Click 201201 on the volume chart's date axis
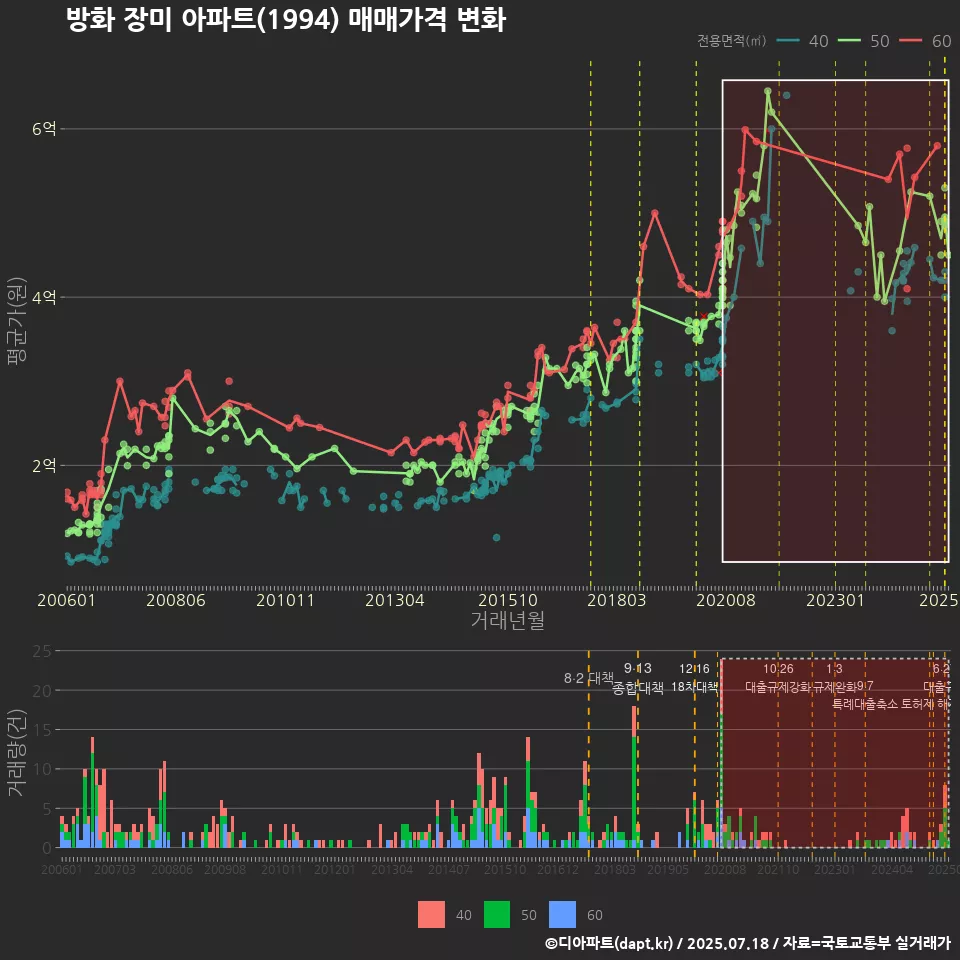 (334, 869)
